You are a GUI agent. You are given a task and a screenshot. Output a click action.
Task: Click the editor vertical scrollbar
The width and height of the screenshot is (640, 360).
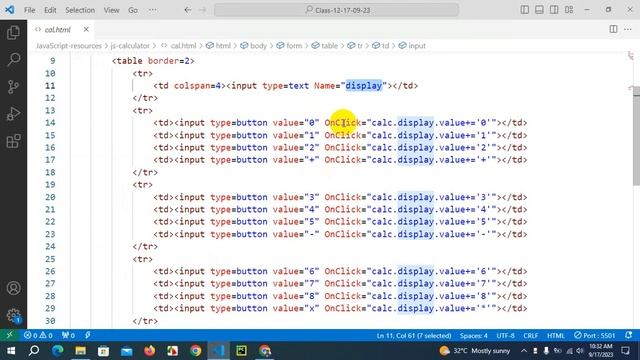[636, 136]
